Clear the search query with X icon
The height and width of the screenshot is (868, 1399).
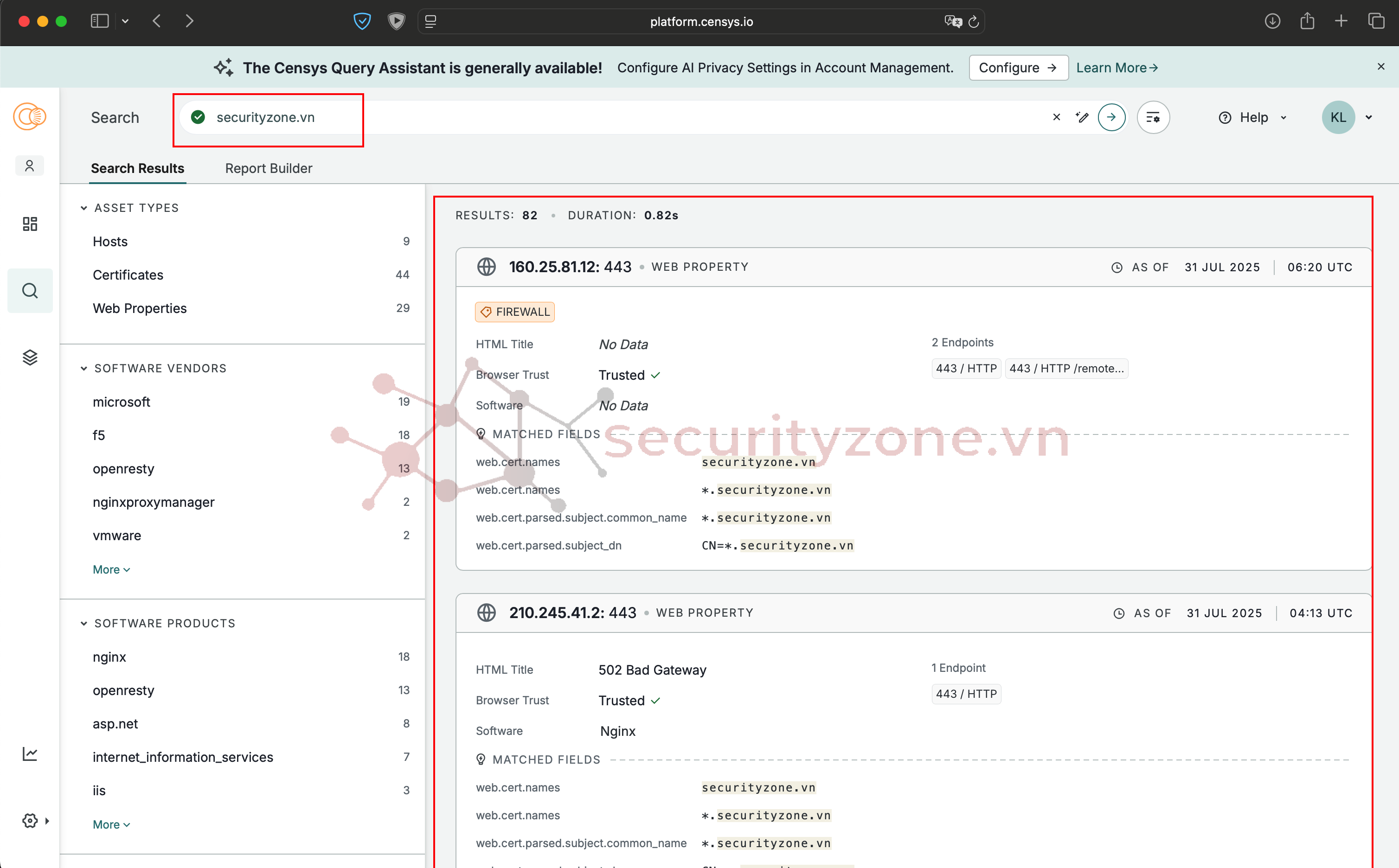(1056, 117)
